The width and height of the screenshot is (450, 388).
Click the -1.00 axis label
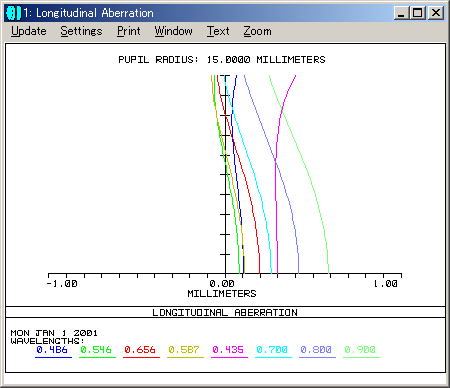tap(62, 284)
